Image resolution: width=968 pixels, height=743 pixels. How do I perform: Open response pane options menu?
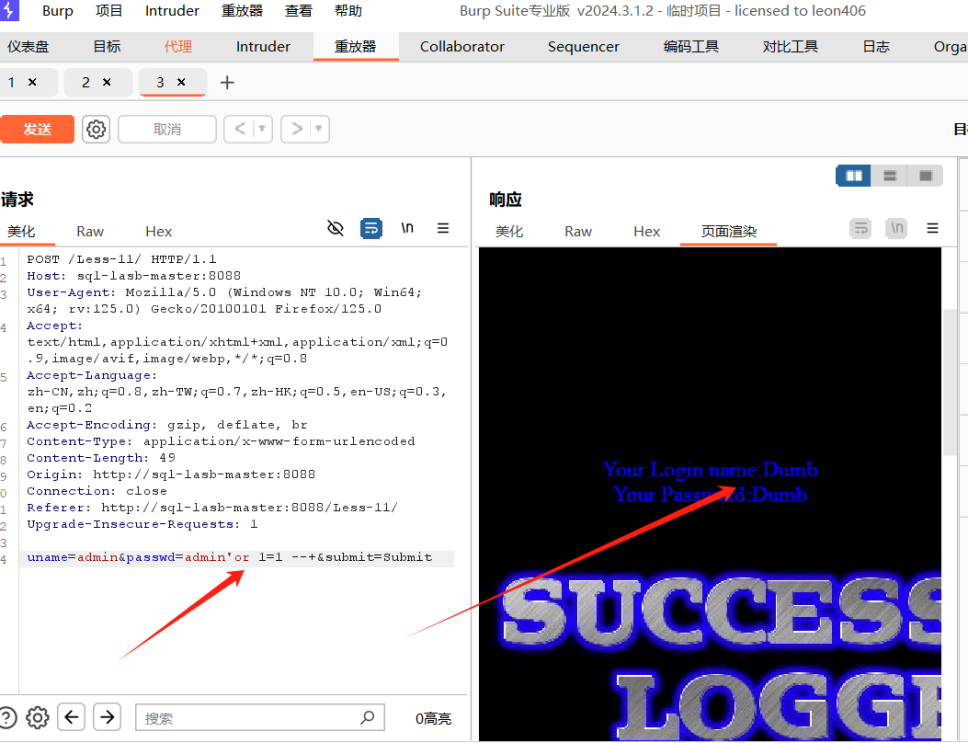click(932, 228)
